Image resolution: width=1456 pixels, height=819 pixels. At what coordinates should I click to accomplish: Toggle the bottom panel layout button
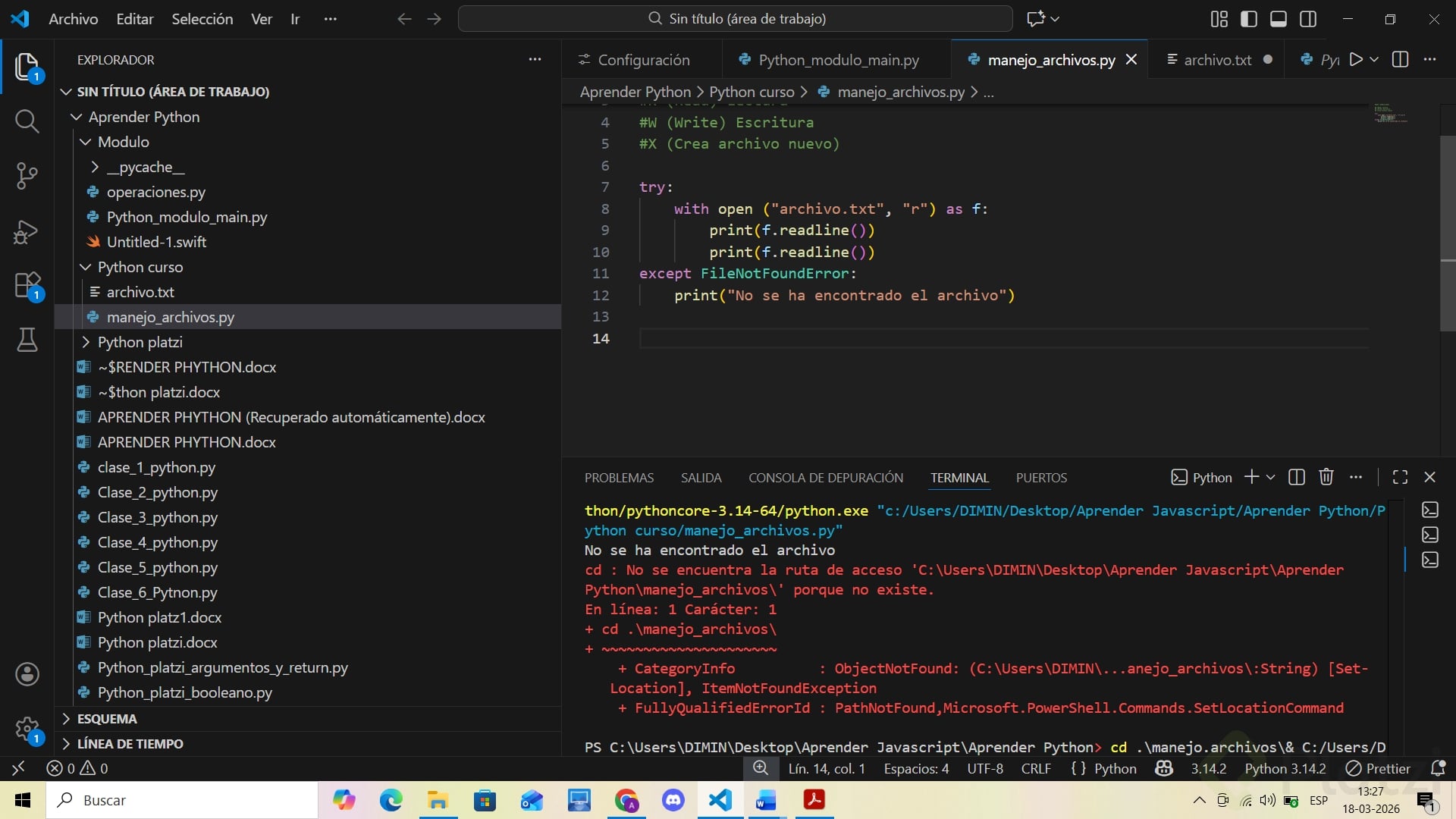click(1278, 19)
